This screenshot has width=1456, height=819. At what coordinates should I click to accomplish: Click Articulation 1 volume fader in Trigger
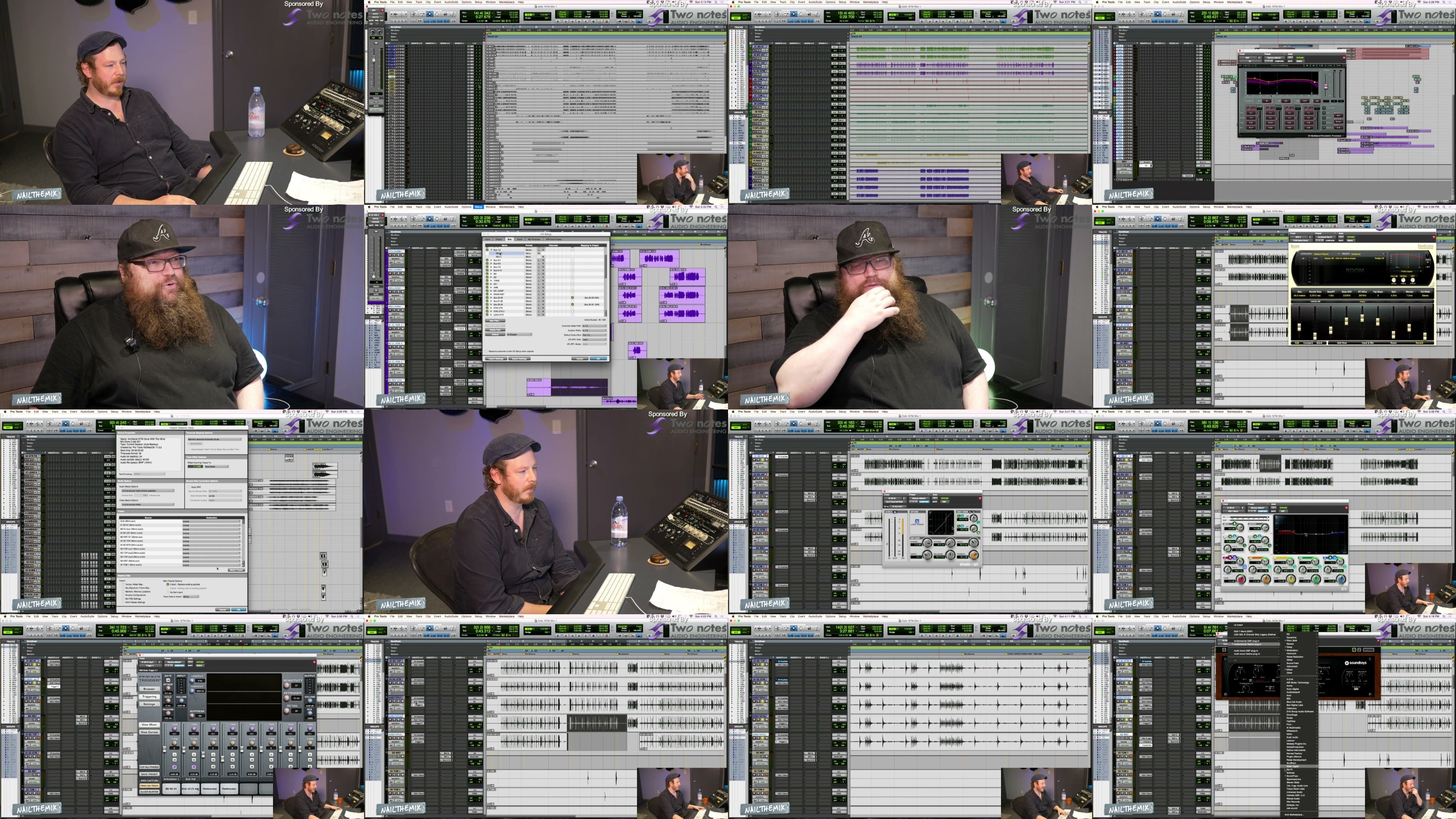tap(164, 749)
